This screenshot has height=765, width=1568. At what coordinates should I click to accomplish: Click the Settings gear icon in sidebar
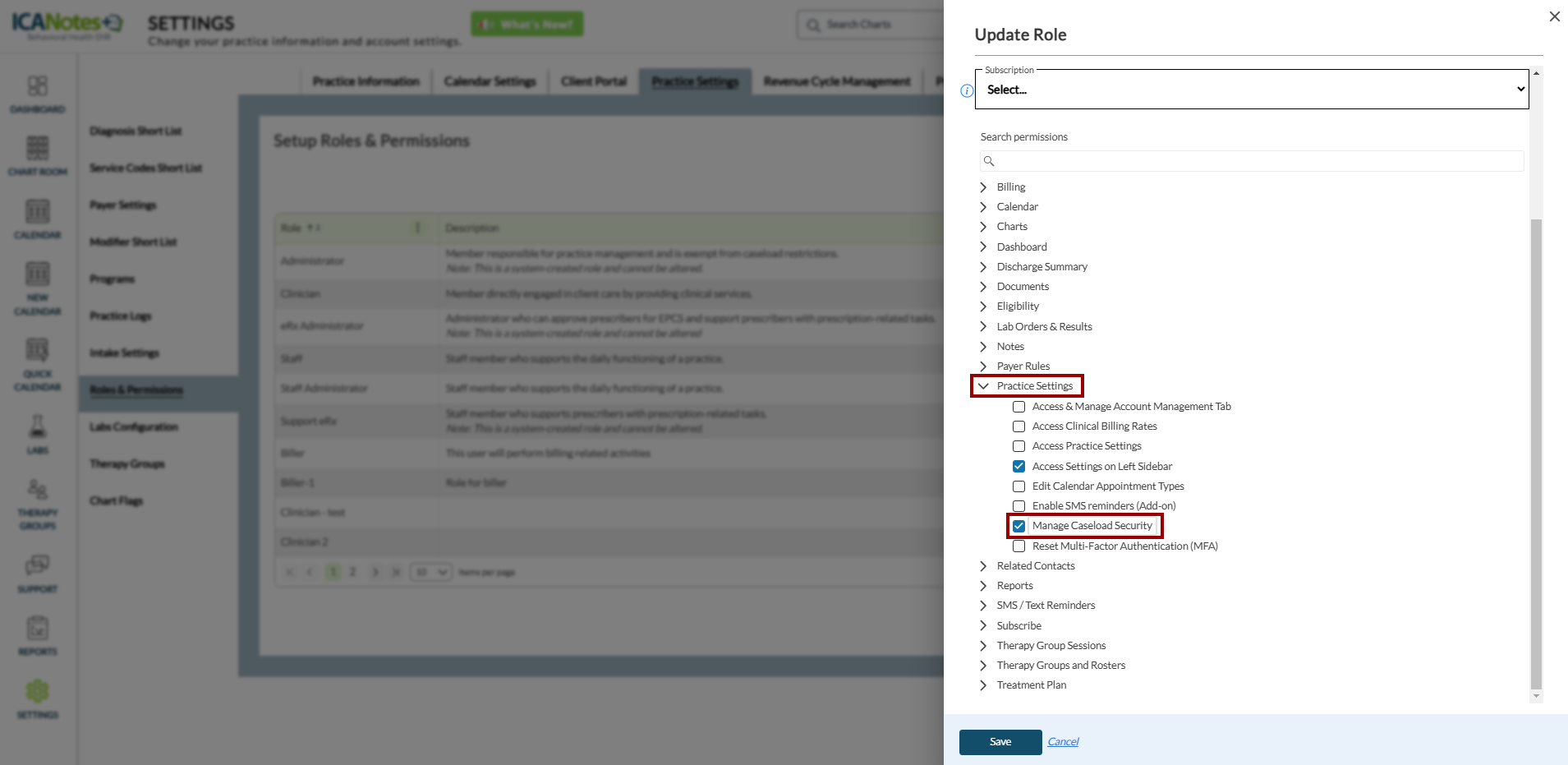(x=38, y=692)
